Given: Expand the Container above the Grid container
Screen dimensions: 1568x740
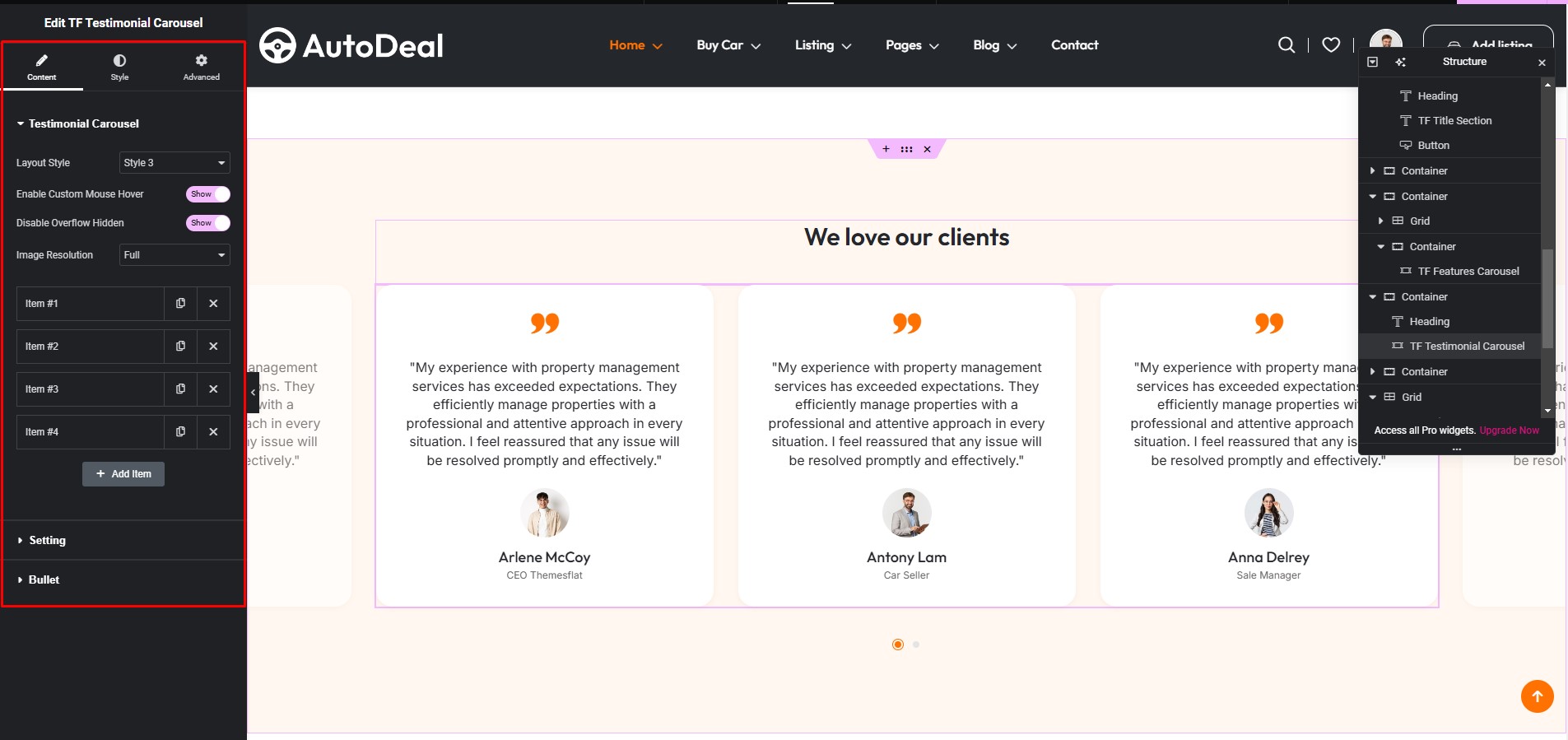Looking at the screenshot, I should coord(1372,171).
